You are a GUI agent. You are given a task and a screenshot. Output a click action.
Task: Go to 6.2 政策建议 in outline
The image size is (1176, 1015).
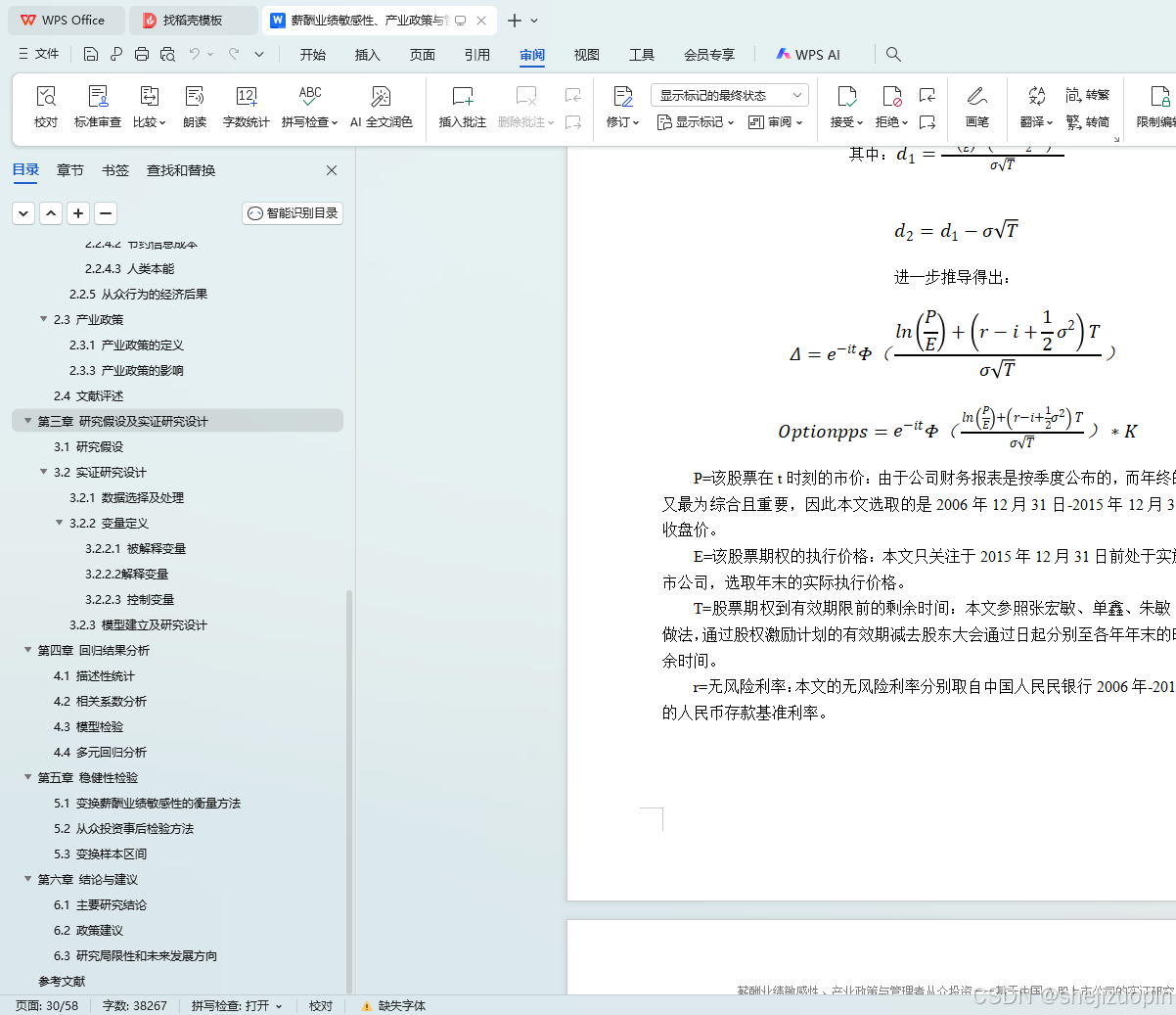coord(88,930)
